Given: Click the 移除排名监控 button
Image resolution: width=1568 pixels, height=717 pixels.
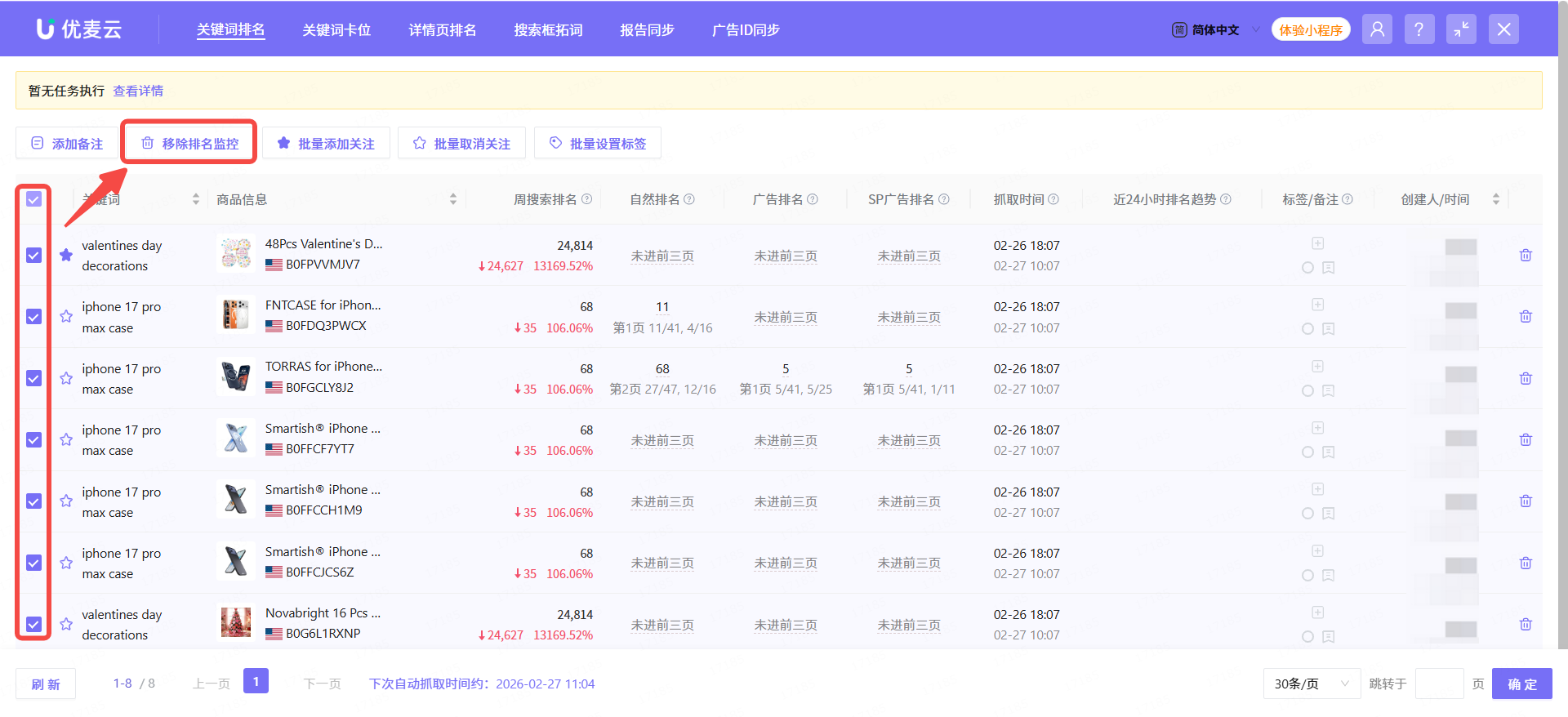Looking at the screenshot, I should pyautogui.click(x=189, y=143).
